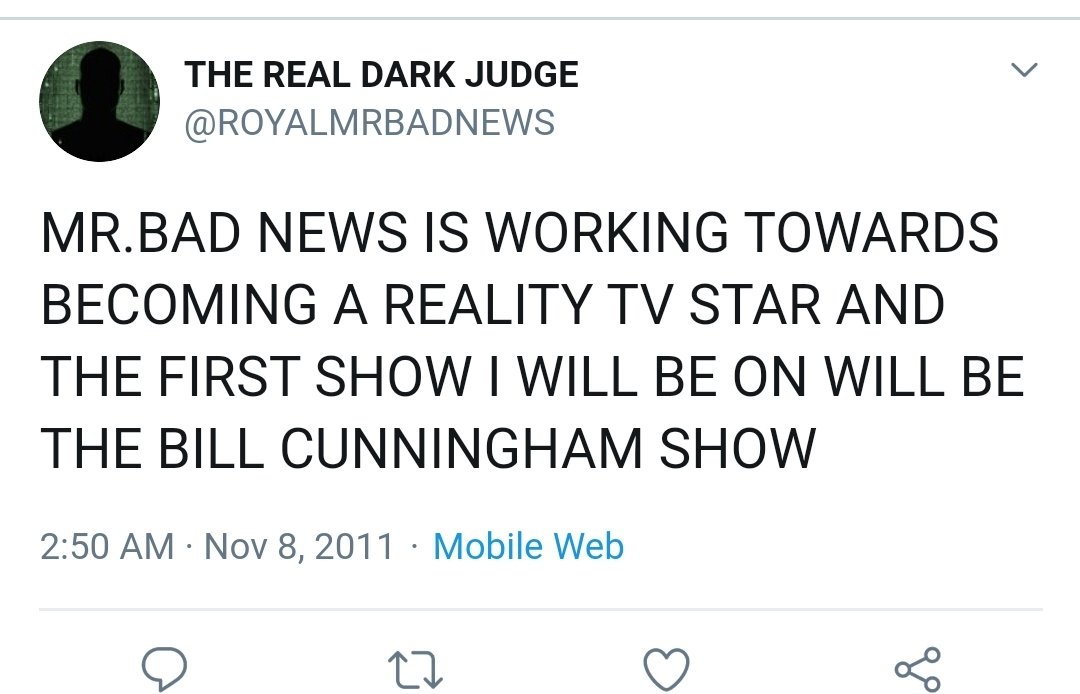Show more actions via the down arrow
This screenshot has height=694, width=1080.
[1024, 70]
